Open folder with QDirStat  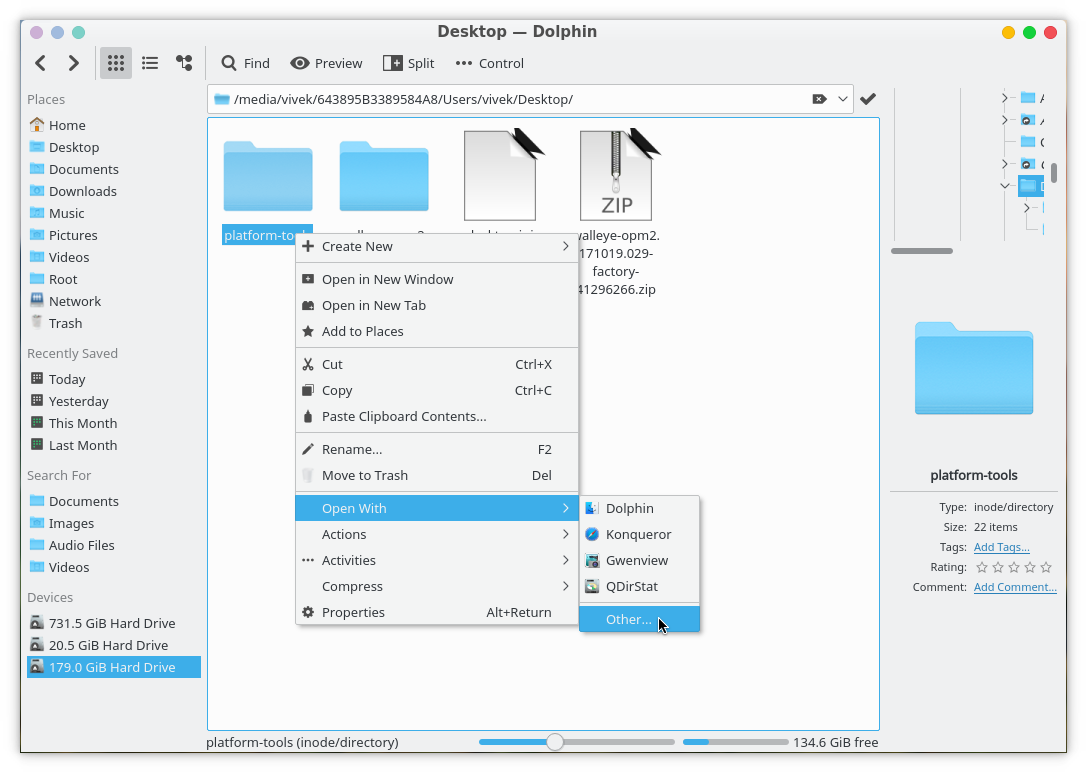tap(639, 587)
